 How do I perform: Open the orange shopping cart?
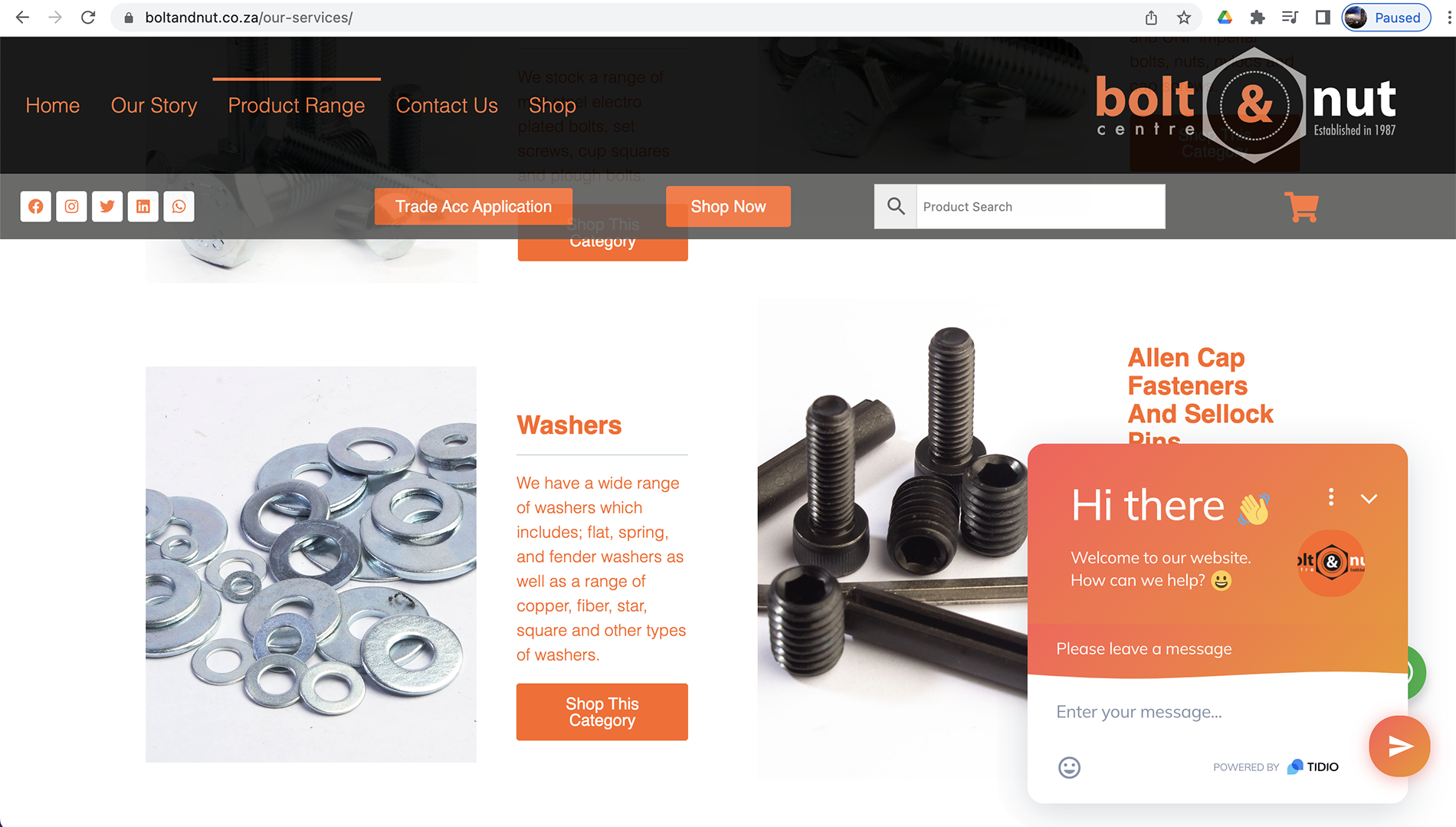(1301, 207)
